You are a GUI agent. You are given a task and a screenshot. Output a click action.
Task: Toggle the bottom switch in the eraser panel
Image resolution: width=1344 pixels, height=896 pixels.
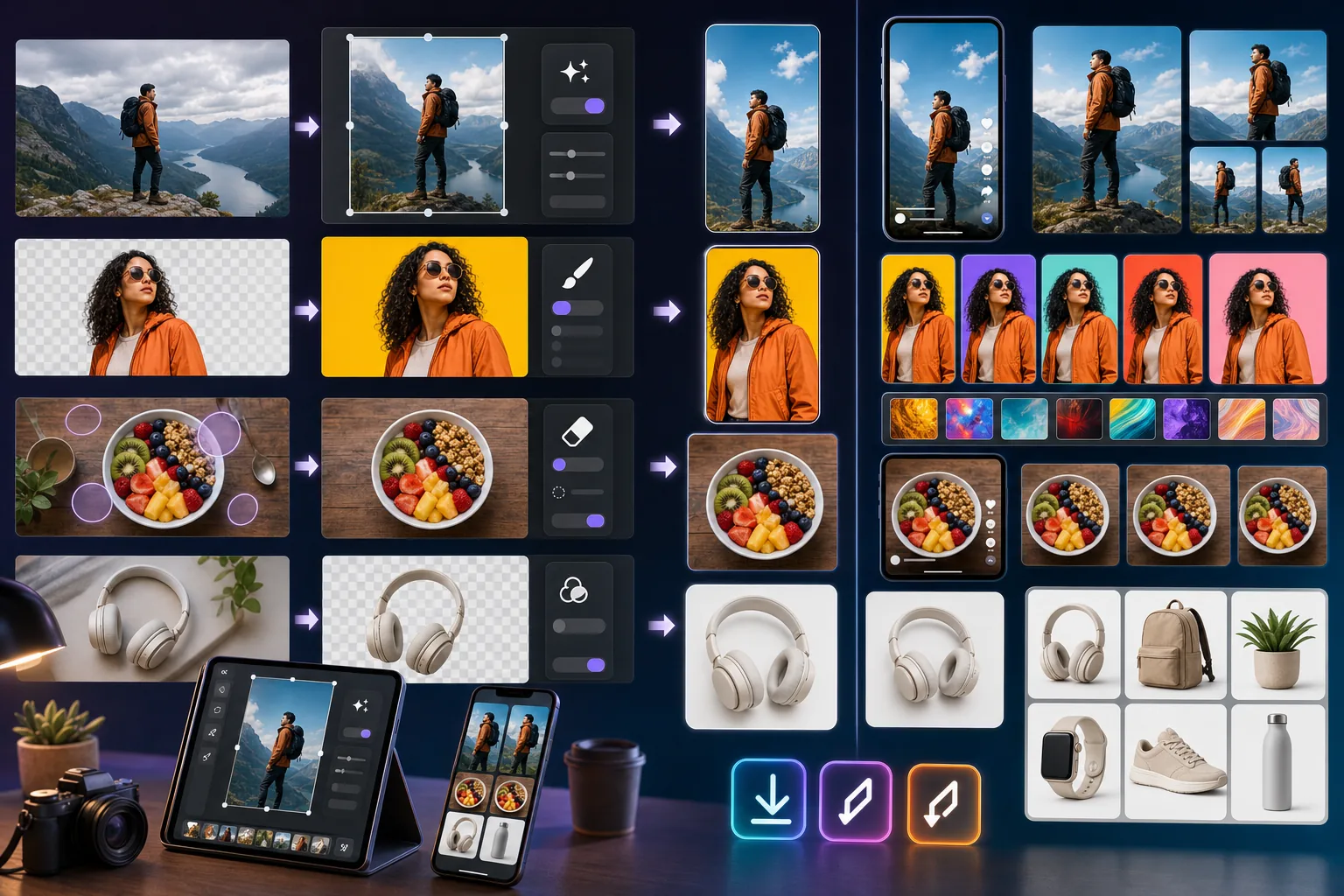(577, 521)
